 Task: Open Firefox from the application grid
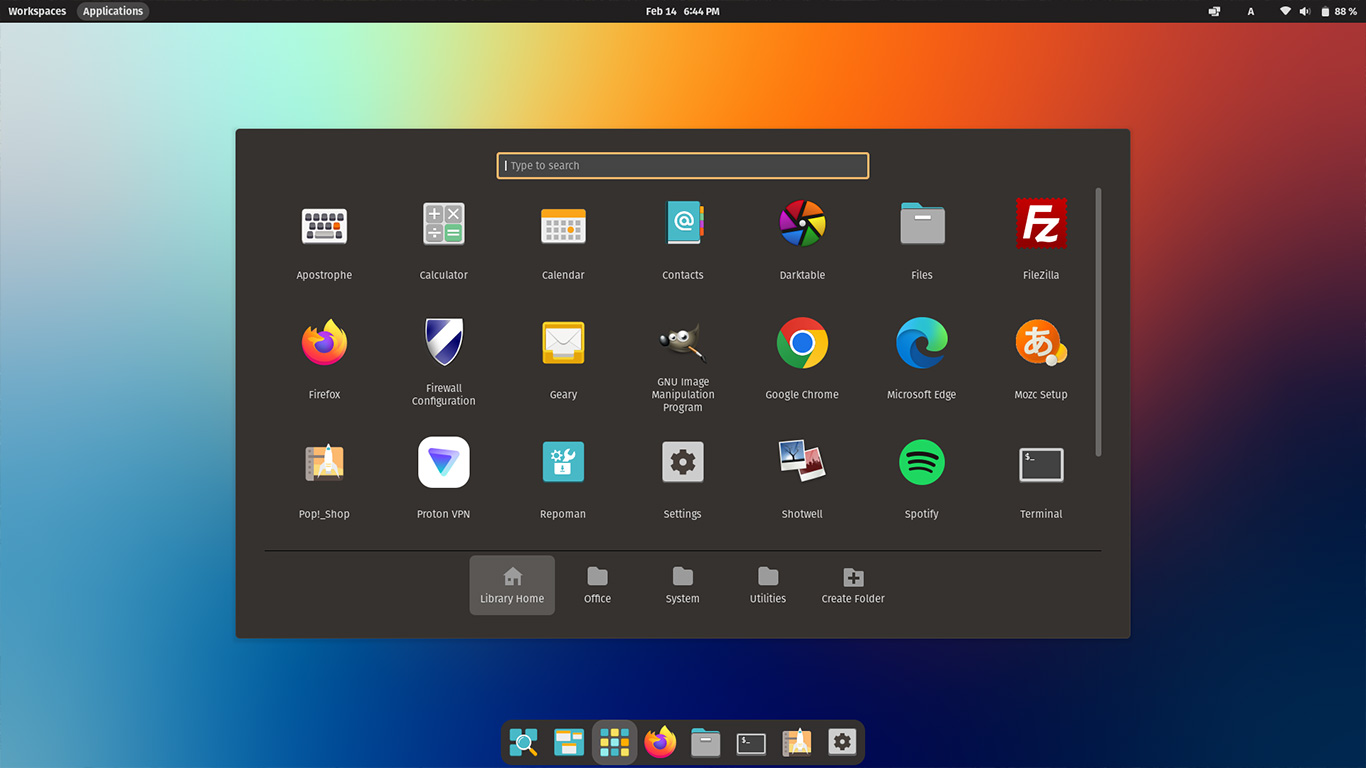pyautogui.click(x=324, y=358)
